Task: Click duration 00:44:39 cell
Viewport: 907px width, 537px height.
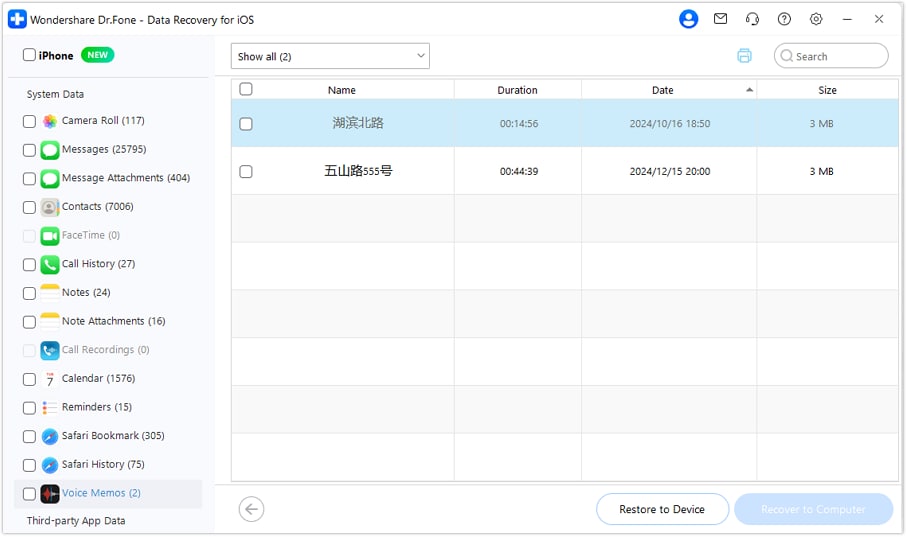Action: click(x=519, y=171)
